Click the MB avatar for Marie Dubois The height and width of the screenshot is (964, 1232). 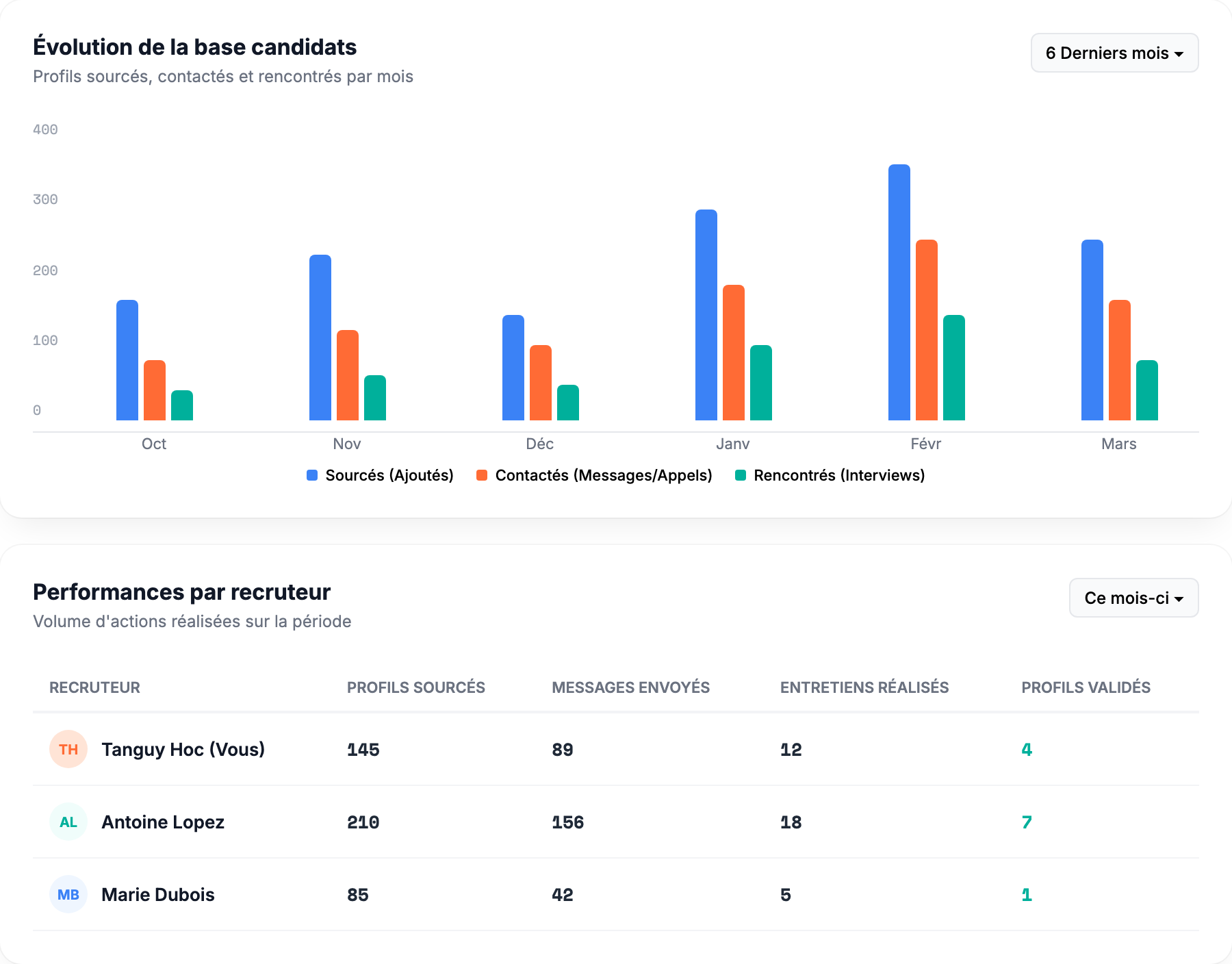68,894
